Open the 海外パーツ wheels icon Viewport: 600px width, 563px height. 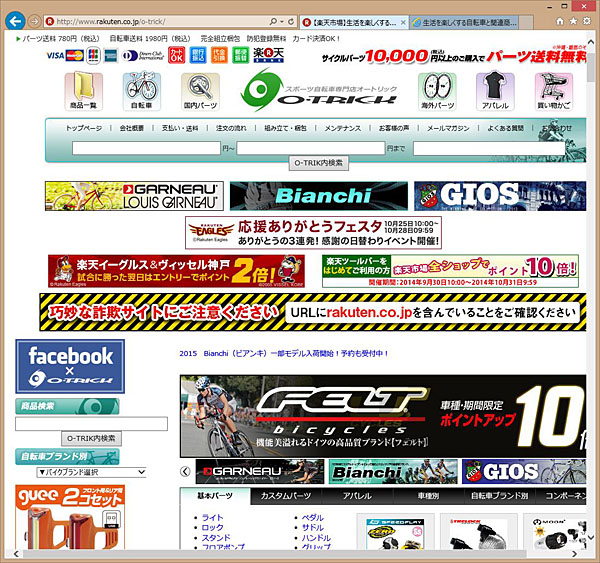point(437,91)
